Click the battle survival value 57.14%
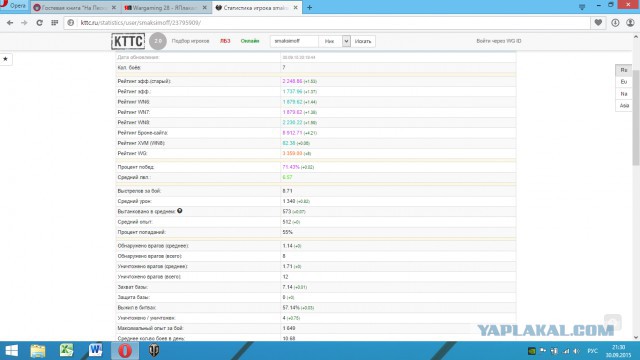This screenshot has width=640, height=360. pos(291,307)
